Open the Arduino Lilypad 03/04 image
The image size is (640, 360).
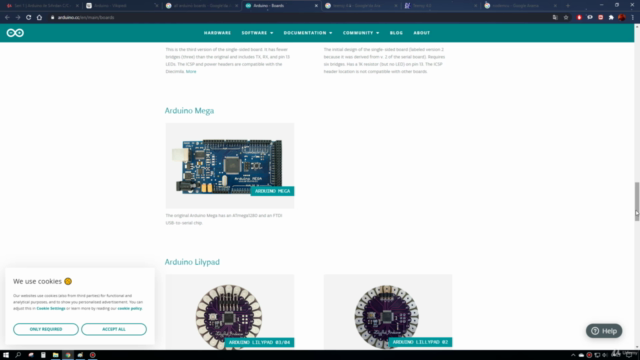(x=230, y=312)
